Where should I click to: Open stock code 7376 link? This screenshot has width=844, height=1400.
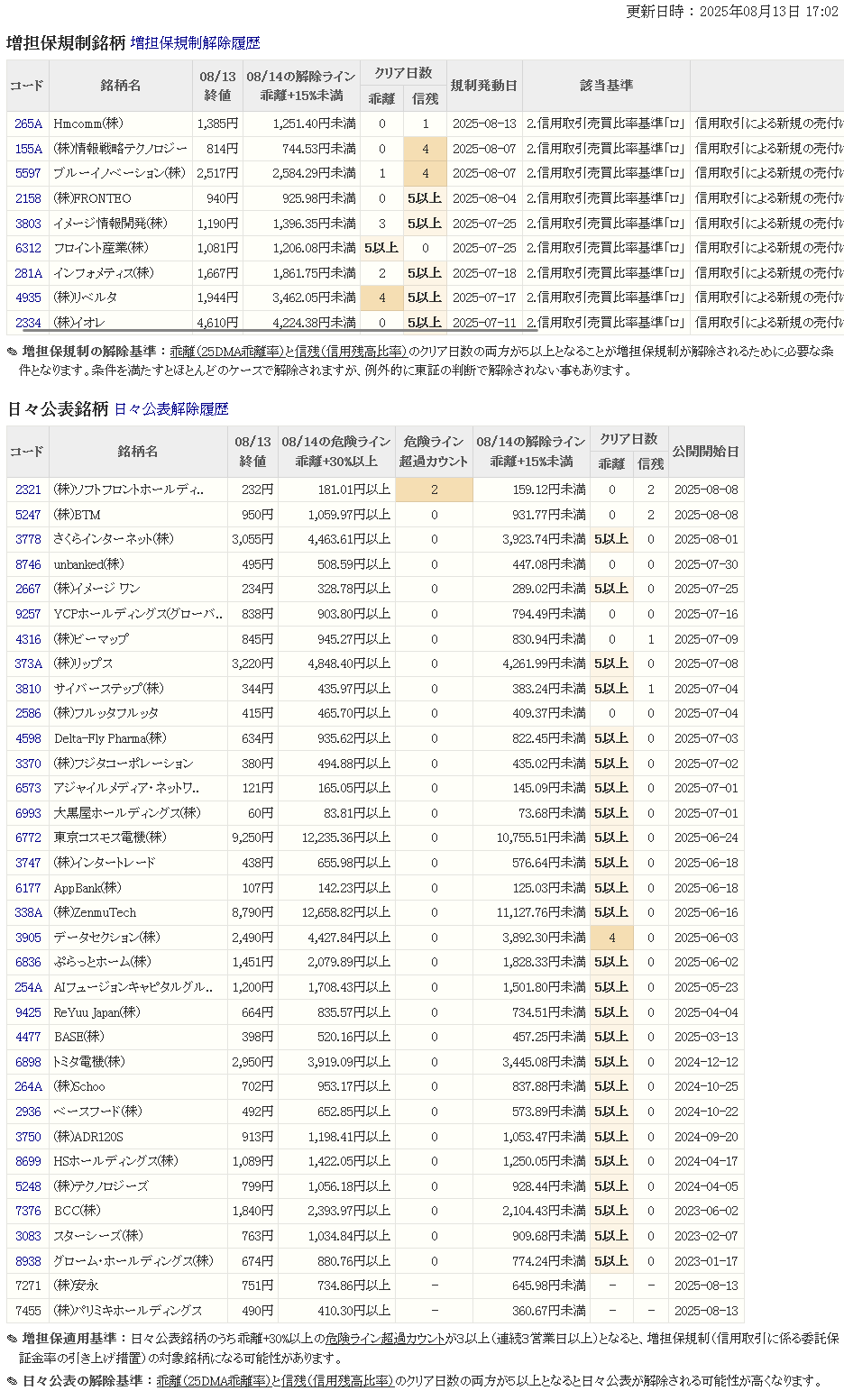click(28, 1211)
